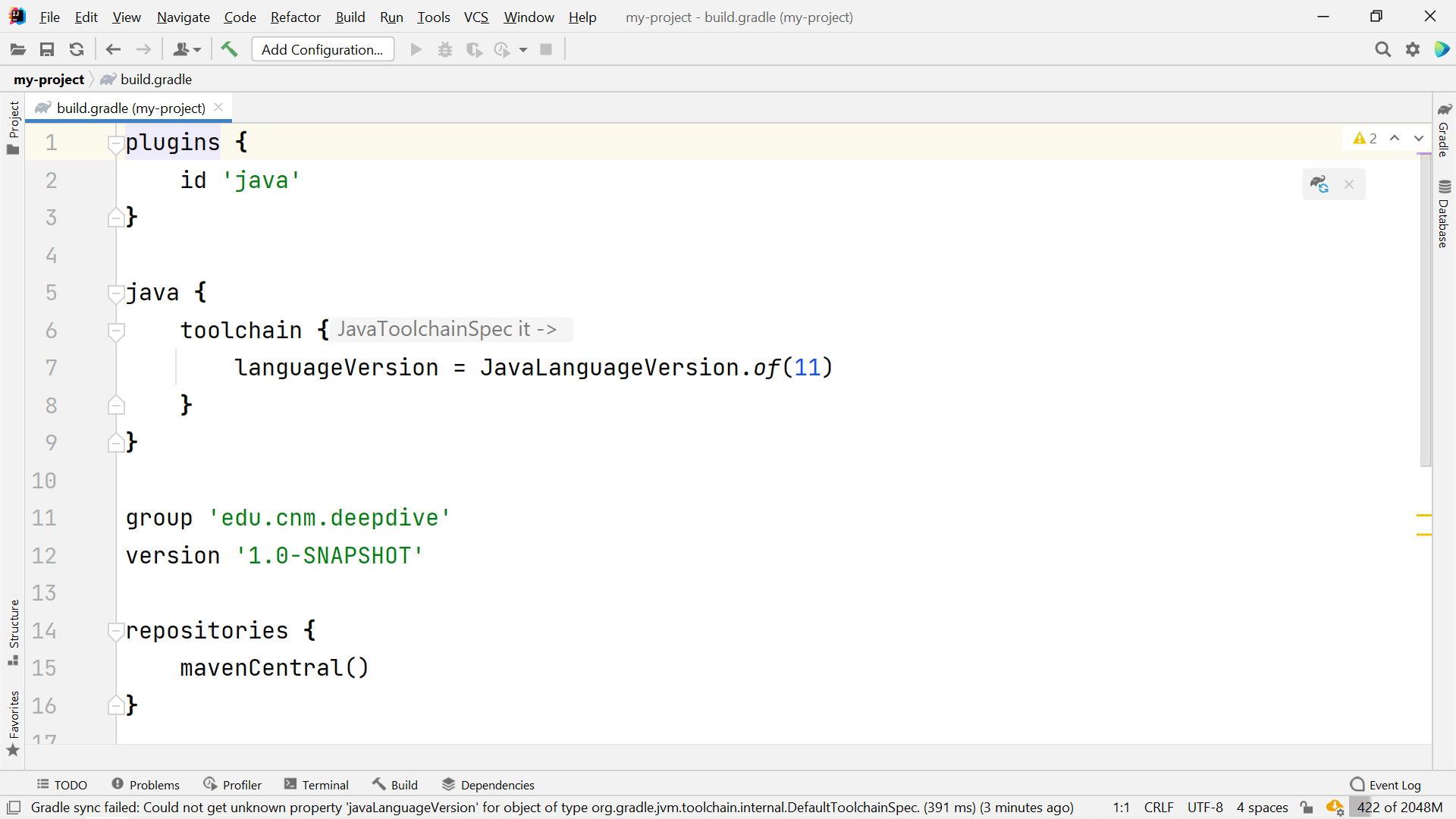This screenshot has height=819, width=1456.
Task: Build the project with the hammer icon
Action: pyautogui.click(x=229, y=49)
